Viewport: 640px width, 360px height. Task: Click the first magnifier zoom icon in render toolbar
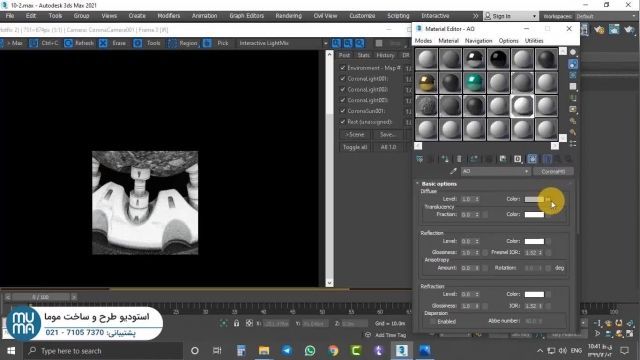click(x=336, y=43)
